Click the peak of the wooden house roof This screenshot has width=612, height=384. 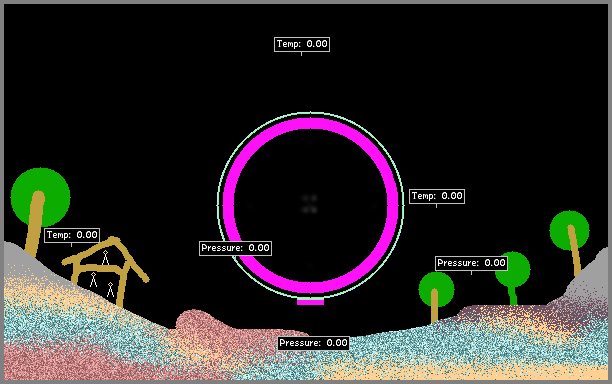pos(113,239)
